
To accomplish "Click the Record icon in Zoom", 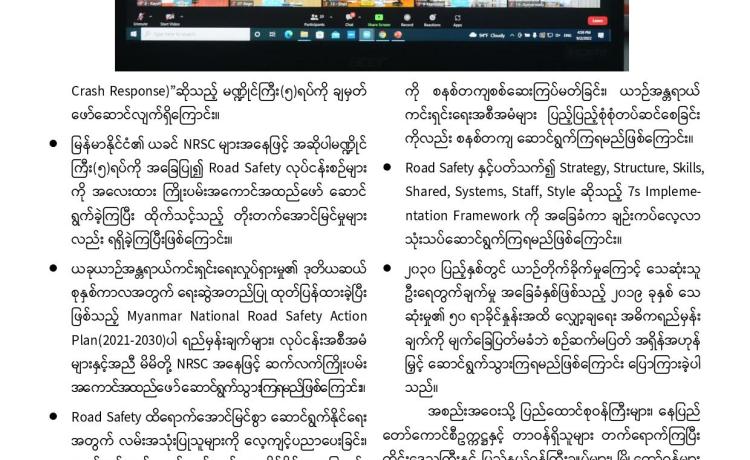I will 407,18.
